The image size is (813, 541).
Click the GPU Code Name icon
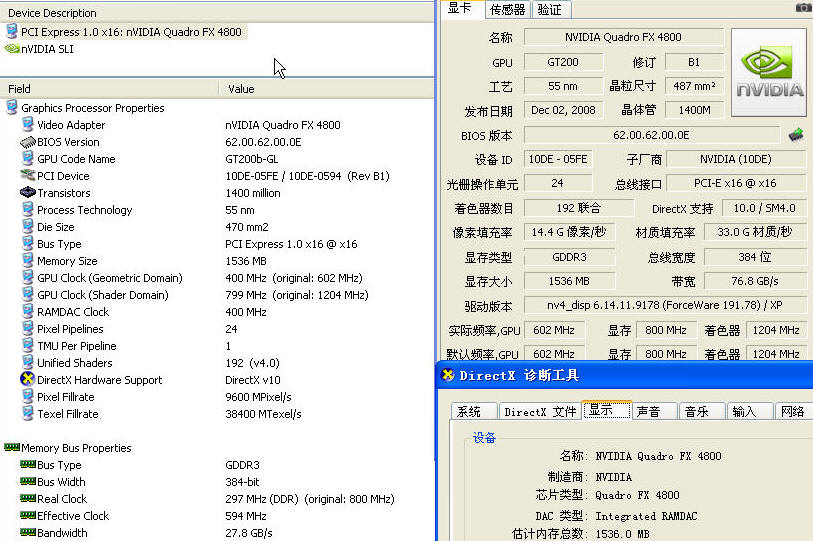pyautogui.click(x=28, y=158)
